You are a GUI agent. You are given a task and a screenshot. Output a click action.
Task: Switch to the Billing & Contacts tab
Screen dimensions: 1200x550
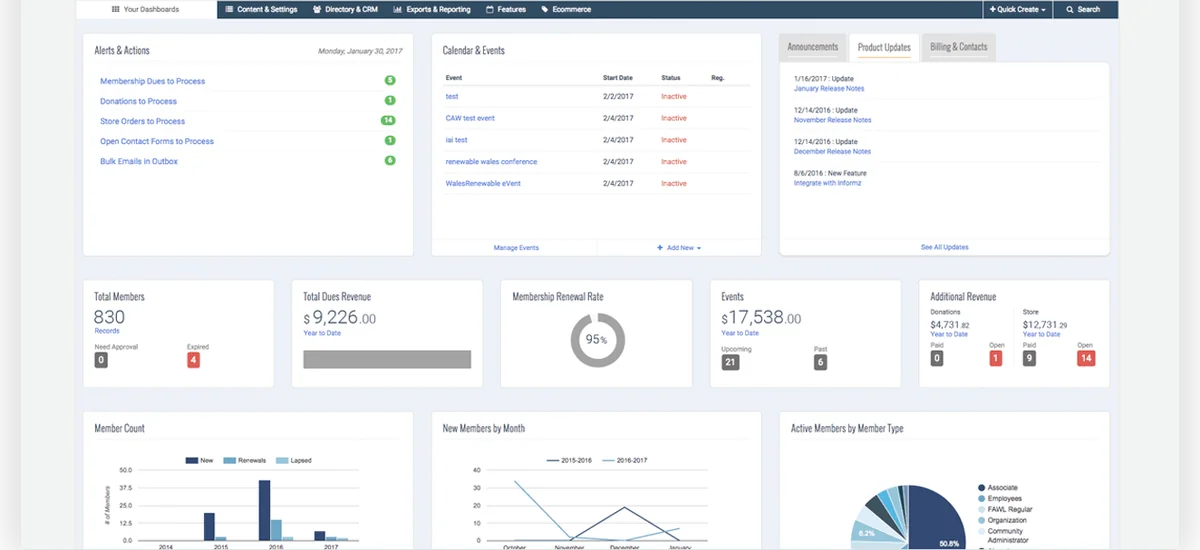[x=958, y=47]
